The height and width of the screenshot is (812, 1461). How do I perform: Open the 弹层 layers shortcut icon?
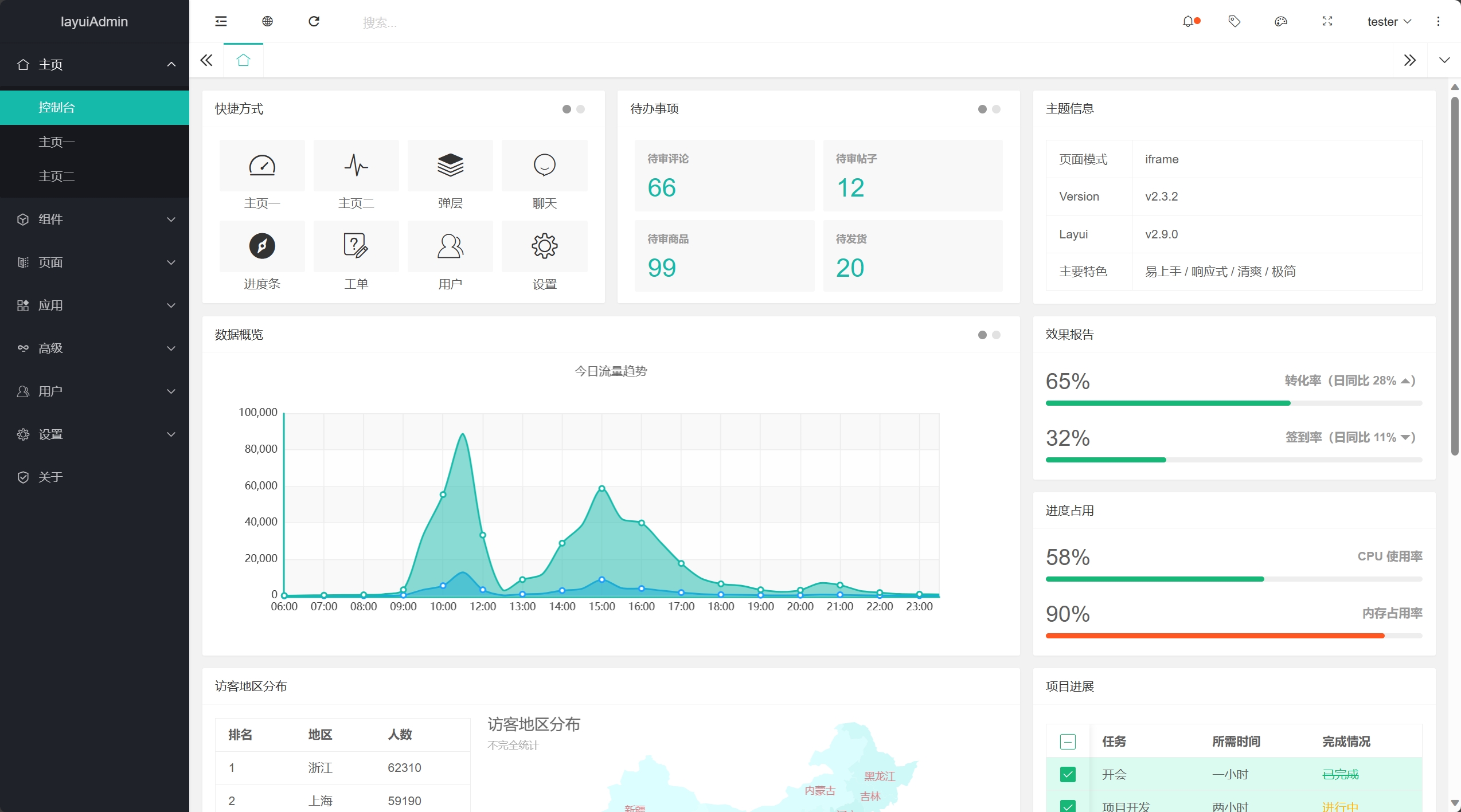tap(450, 166)
